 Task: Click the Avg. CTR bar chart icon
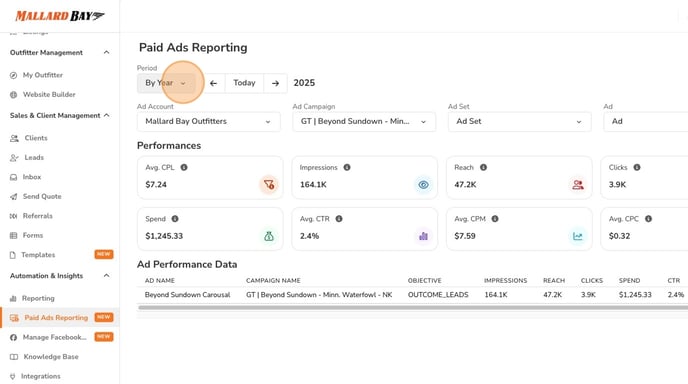pyautogui.click(x=423, y=236)
